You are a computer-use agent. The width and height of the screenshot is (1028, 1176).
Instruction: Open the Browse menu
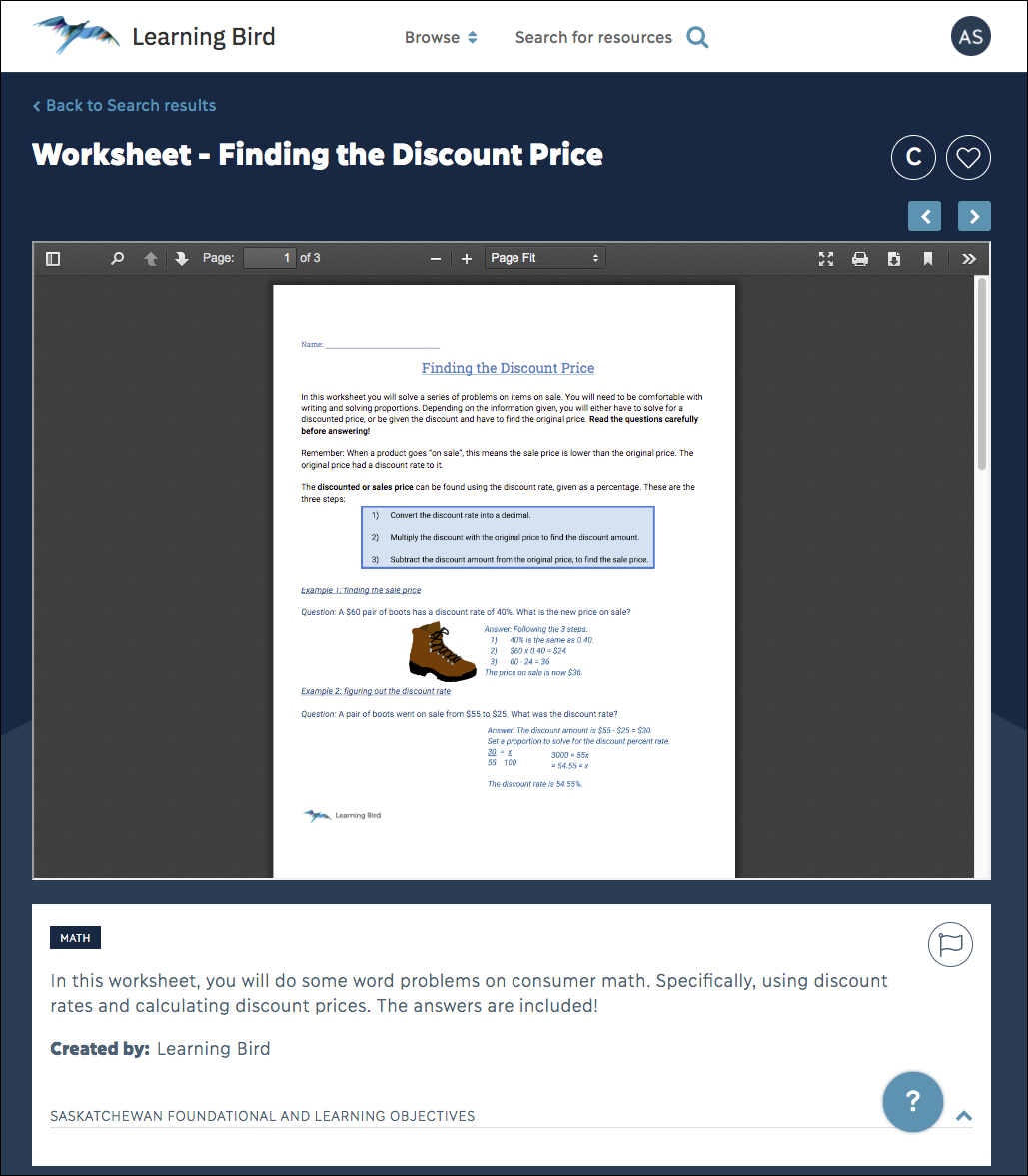click(x=441, y=37)
